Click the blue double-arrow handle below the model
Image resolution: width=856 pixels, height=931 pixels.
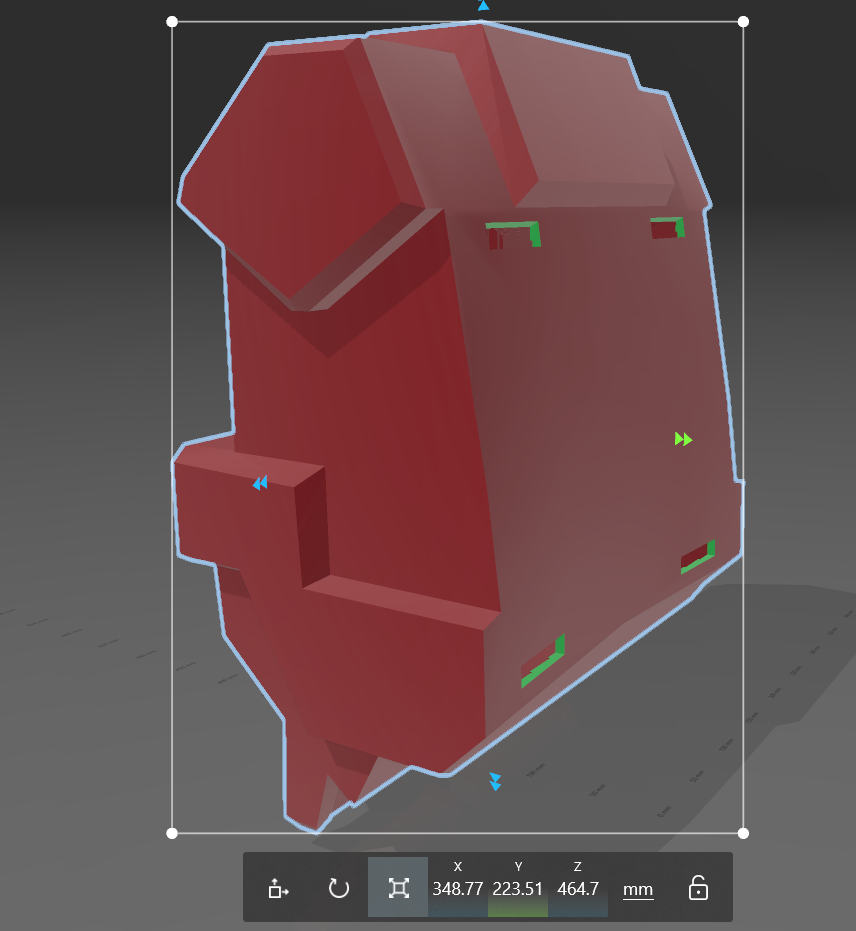click(x=495, y=781)
